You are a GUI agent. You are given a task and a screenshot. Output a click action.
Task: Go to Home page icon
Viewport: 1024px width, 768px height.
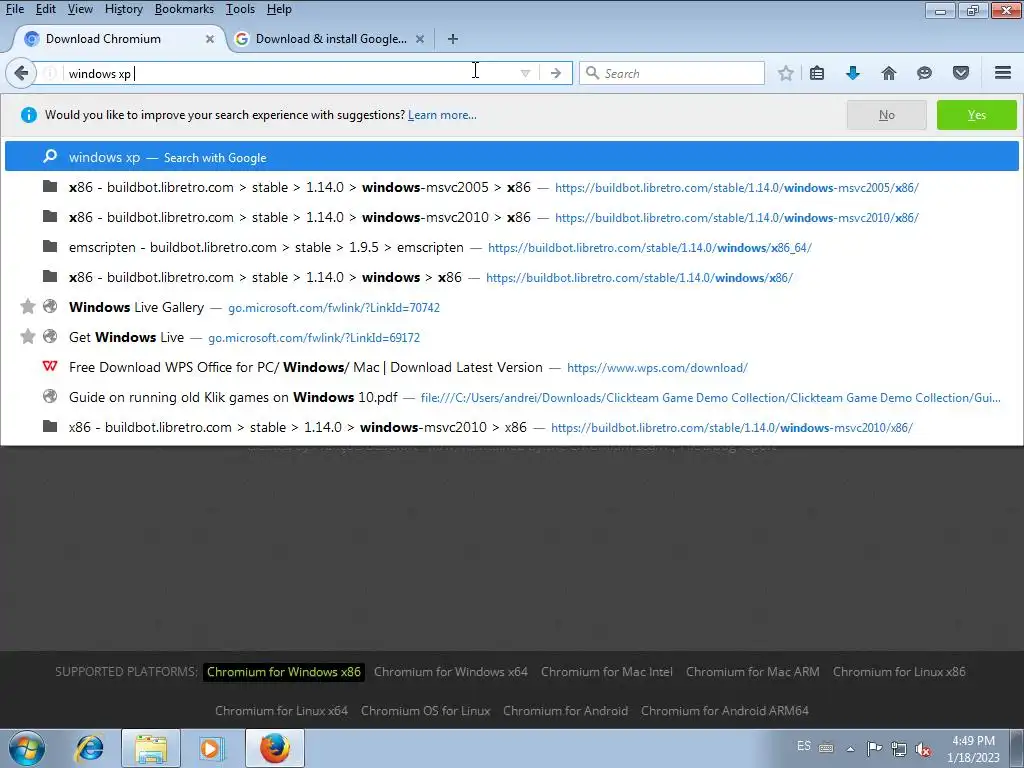(x=889, y=73)
